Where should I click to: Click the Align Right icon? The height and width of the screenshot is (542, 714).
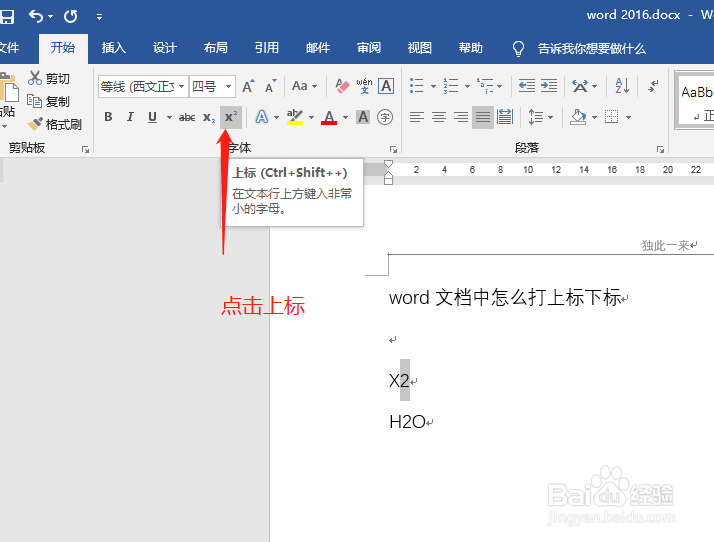pyautogui.click(x=461, y=117)
